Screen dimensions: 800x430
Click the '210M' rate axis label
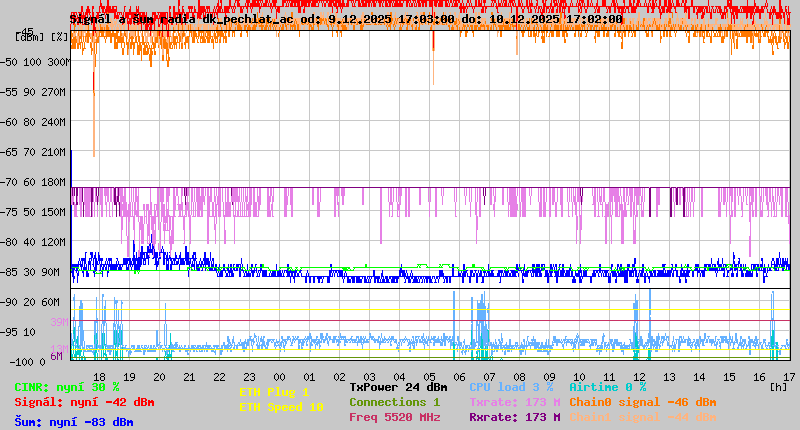pyautogui.click(x=54, y=152)
